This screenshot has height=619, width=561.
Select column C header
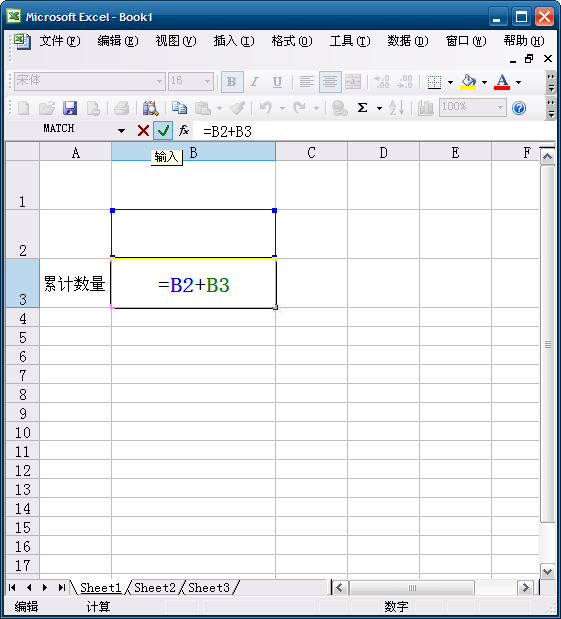311,152
